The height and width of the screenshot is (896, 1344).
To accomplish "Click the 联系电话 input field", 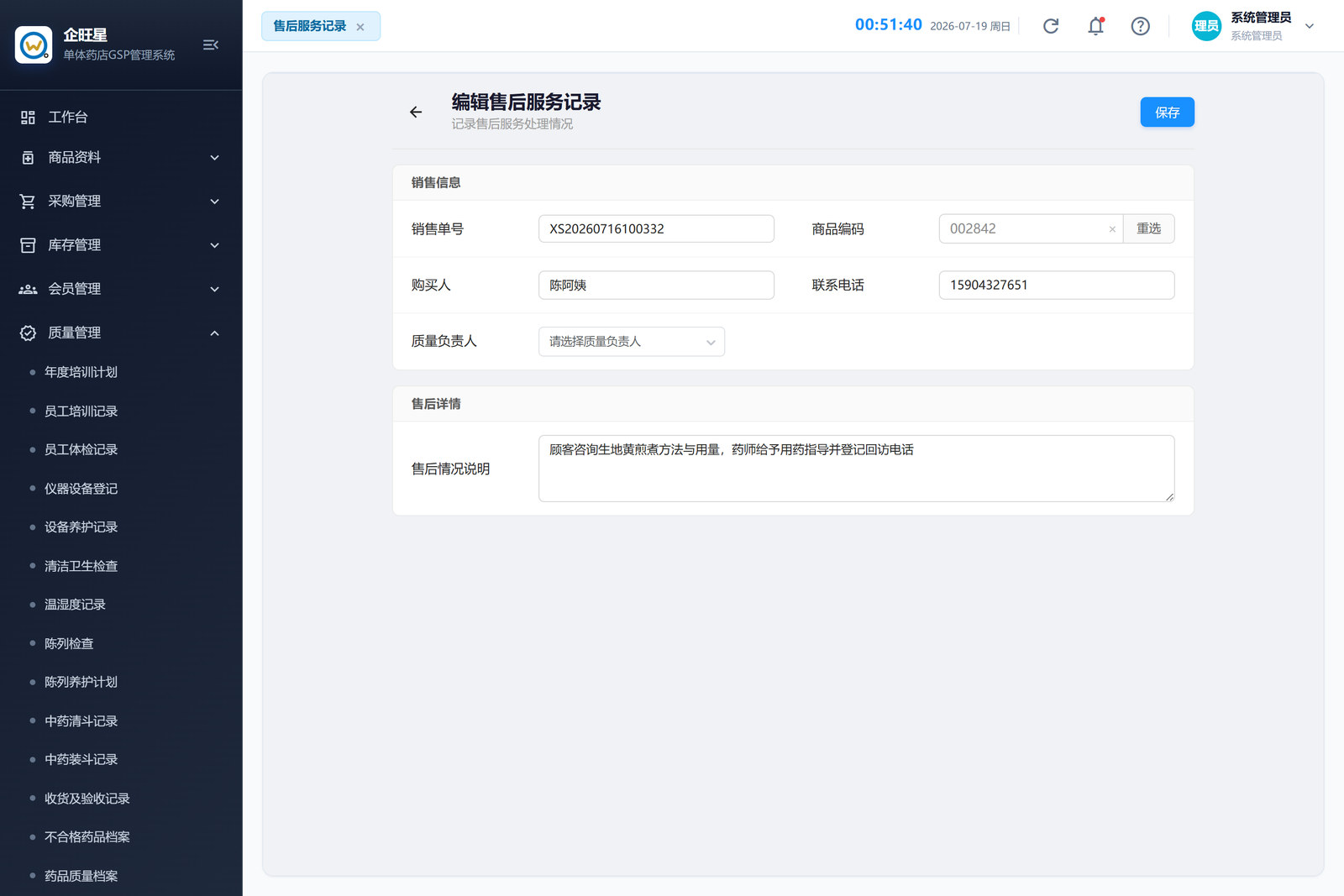I will (x=1056, y=286).
